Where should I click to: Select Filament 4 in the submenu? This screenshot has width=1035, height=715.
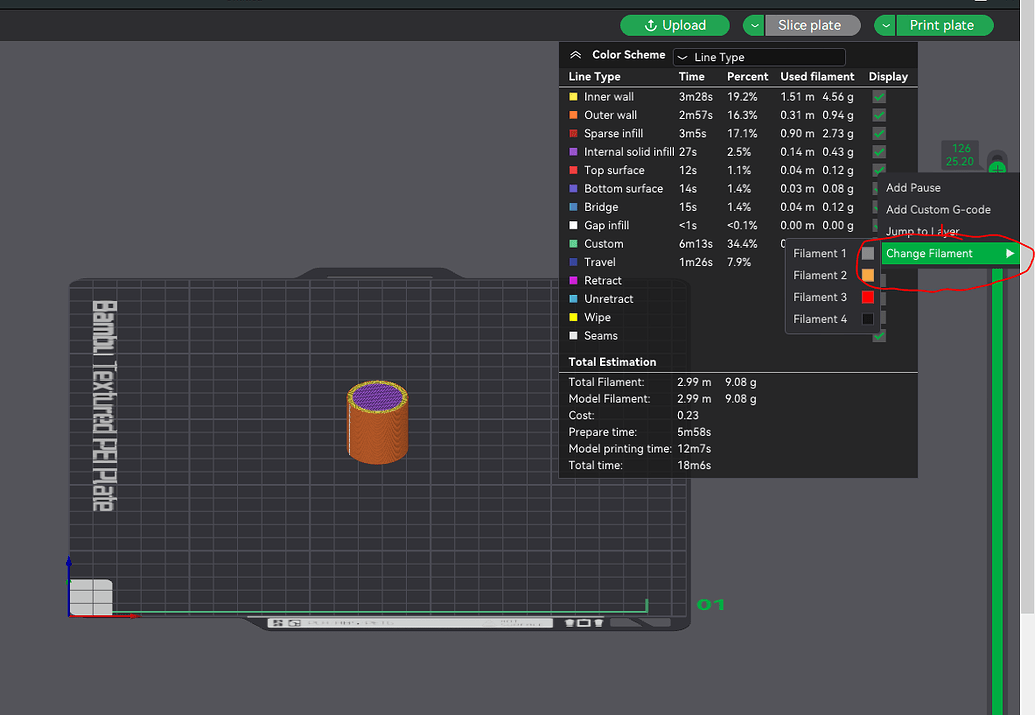[832, 319]
